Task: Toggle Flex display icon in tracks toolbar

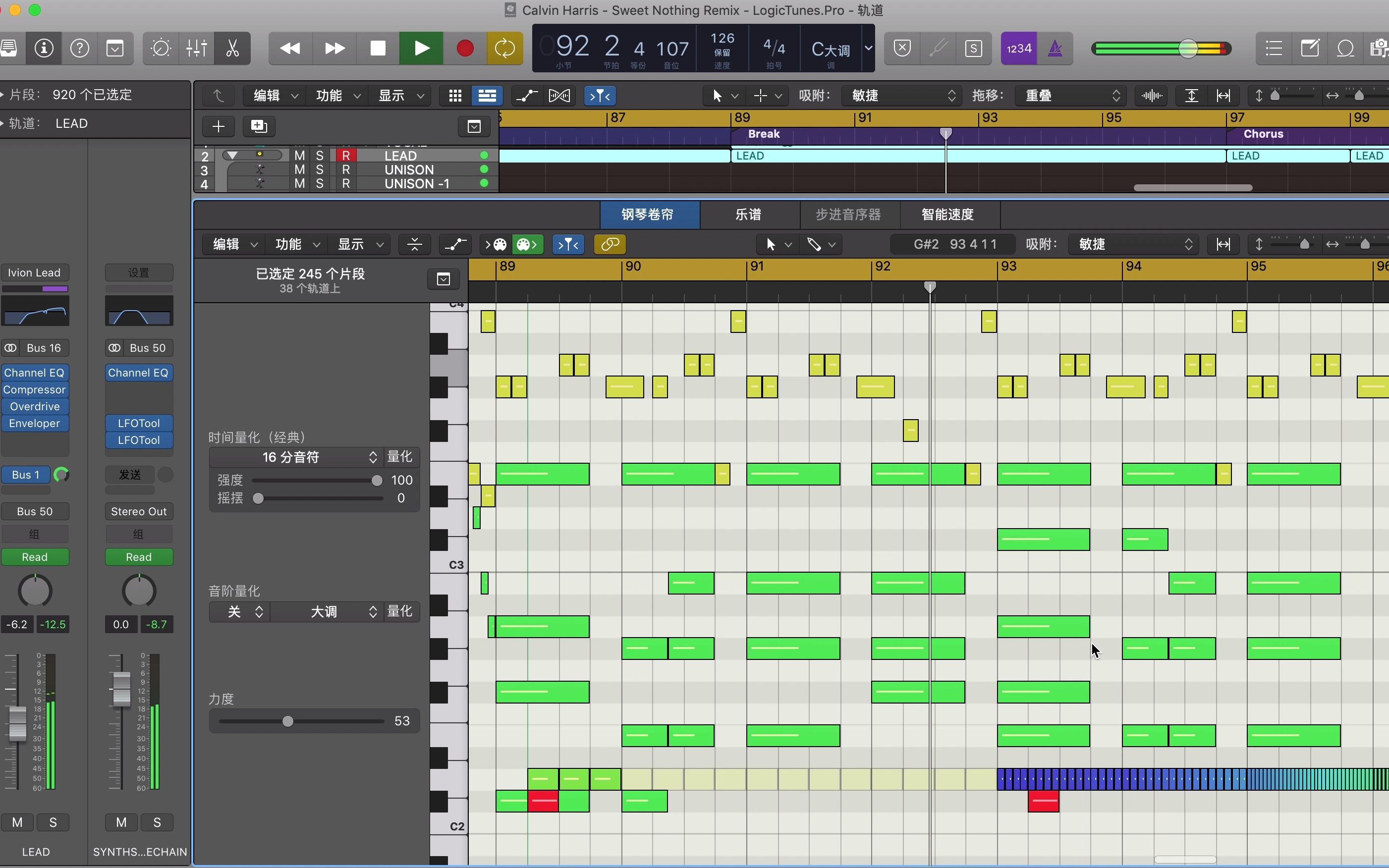Action: [x=559, y=95]
